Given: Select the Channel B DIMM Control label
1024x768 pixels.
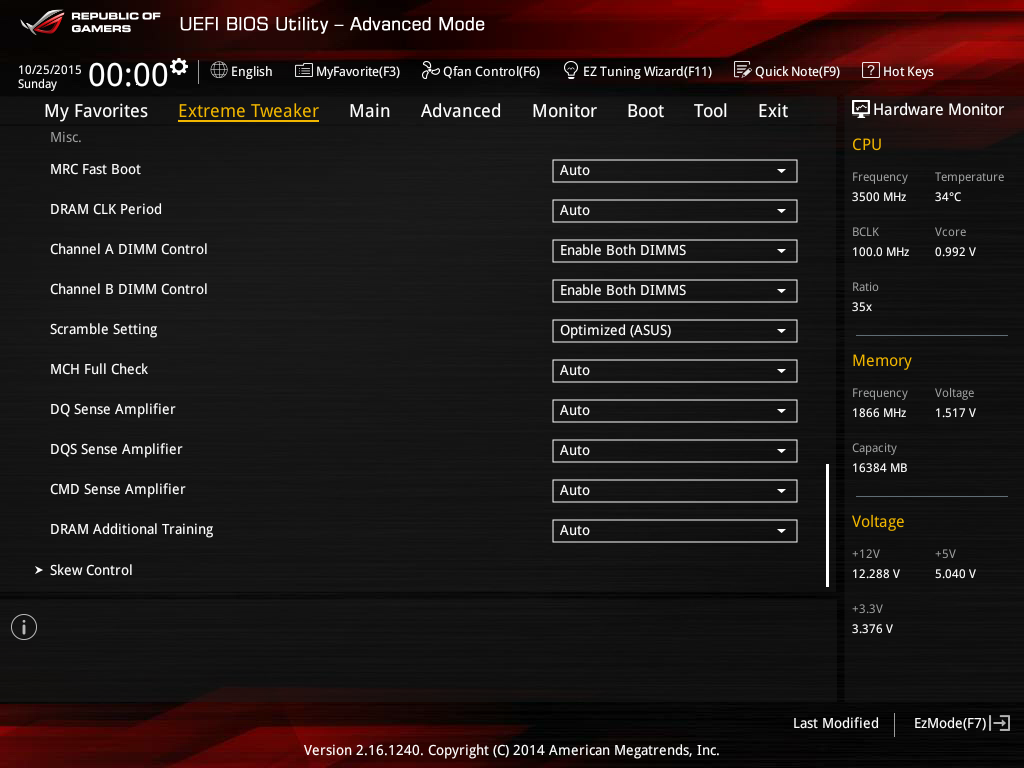Looking at the screenshot, I should 129,289.
